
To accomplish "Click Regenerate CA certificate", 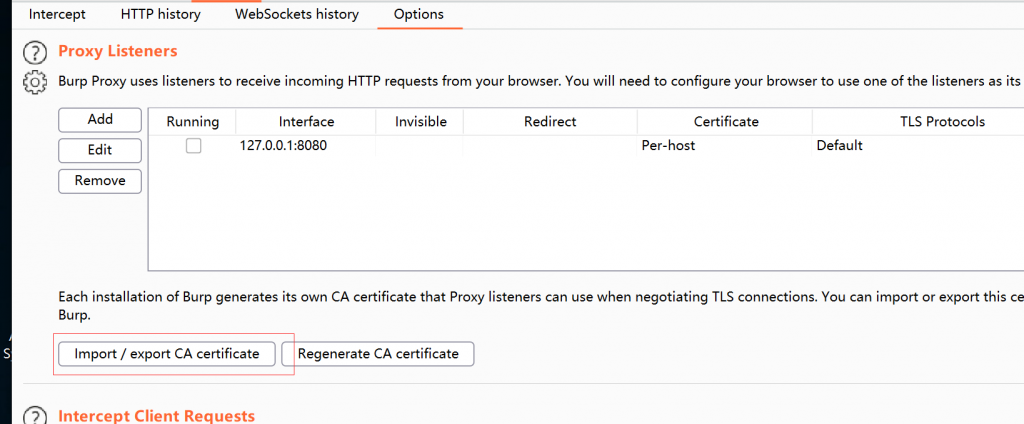I will coord(378,354).
